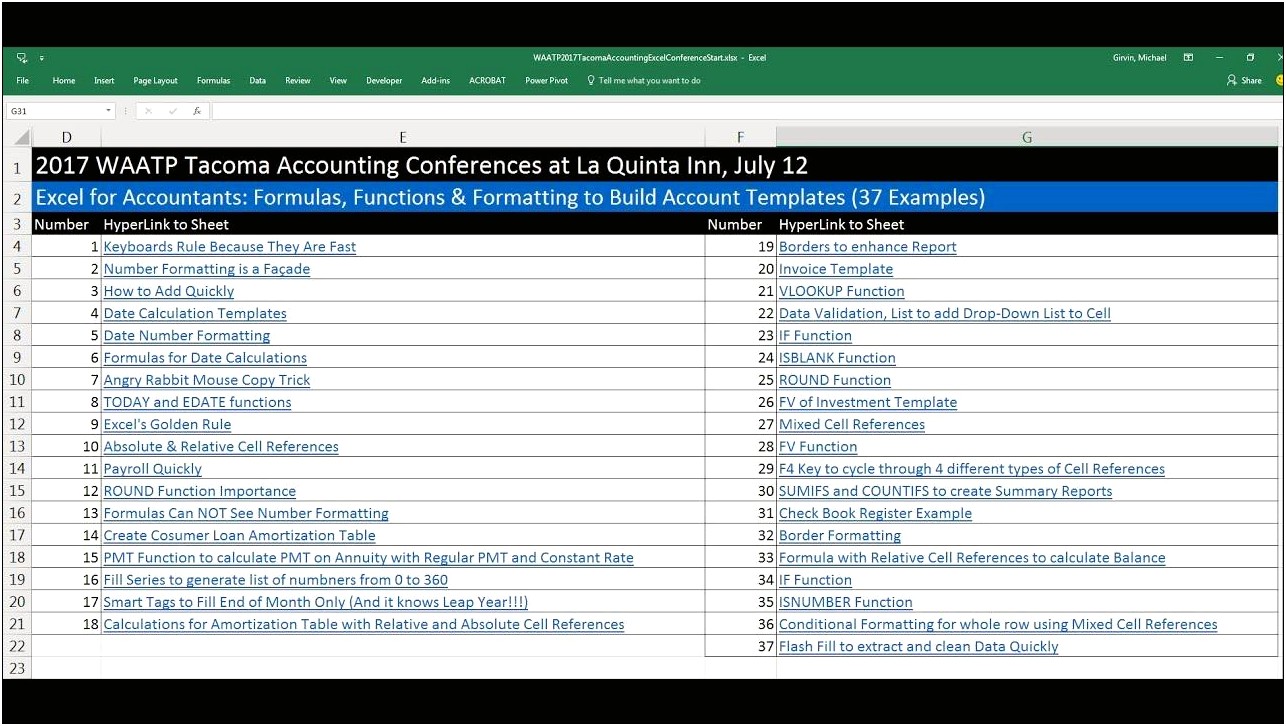Select column F header

pos(740,137)
